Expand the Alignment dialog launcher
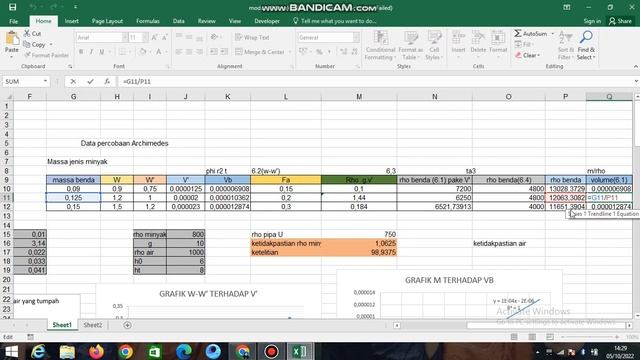 click(x=292, y=67)
